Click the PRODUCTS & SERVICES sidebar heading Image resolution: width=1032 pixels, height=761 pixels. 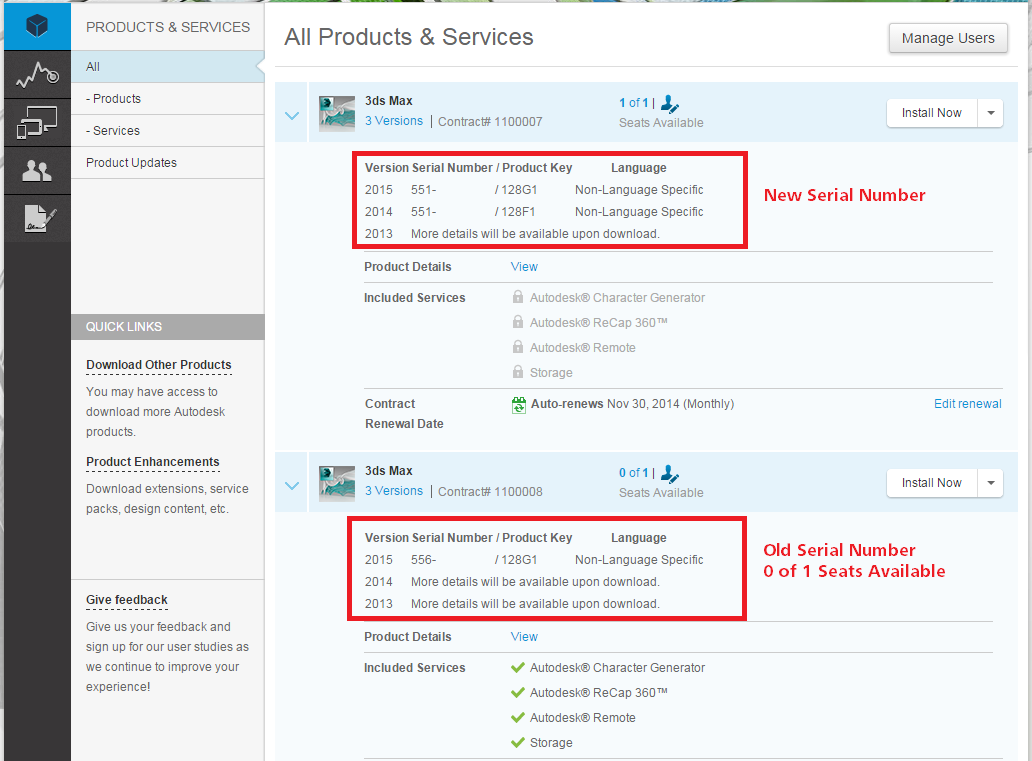pyautogui.click(x=168, y=27)
